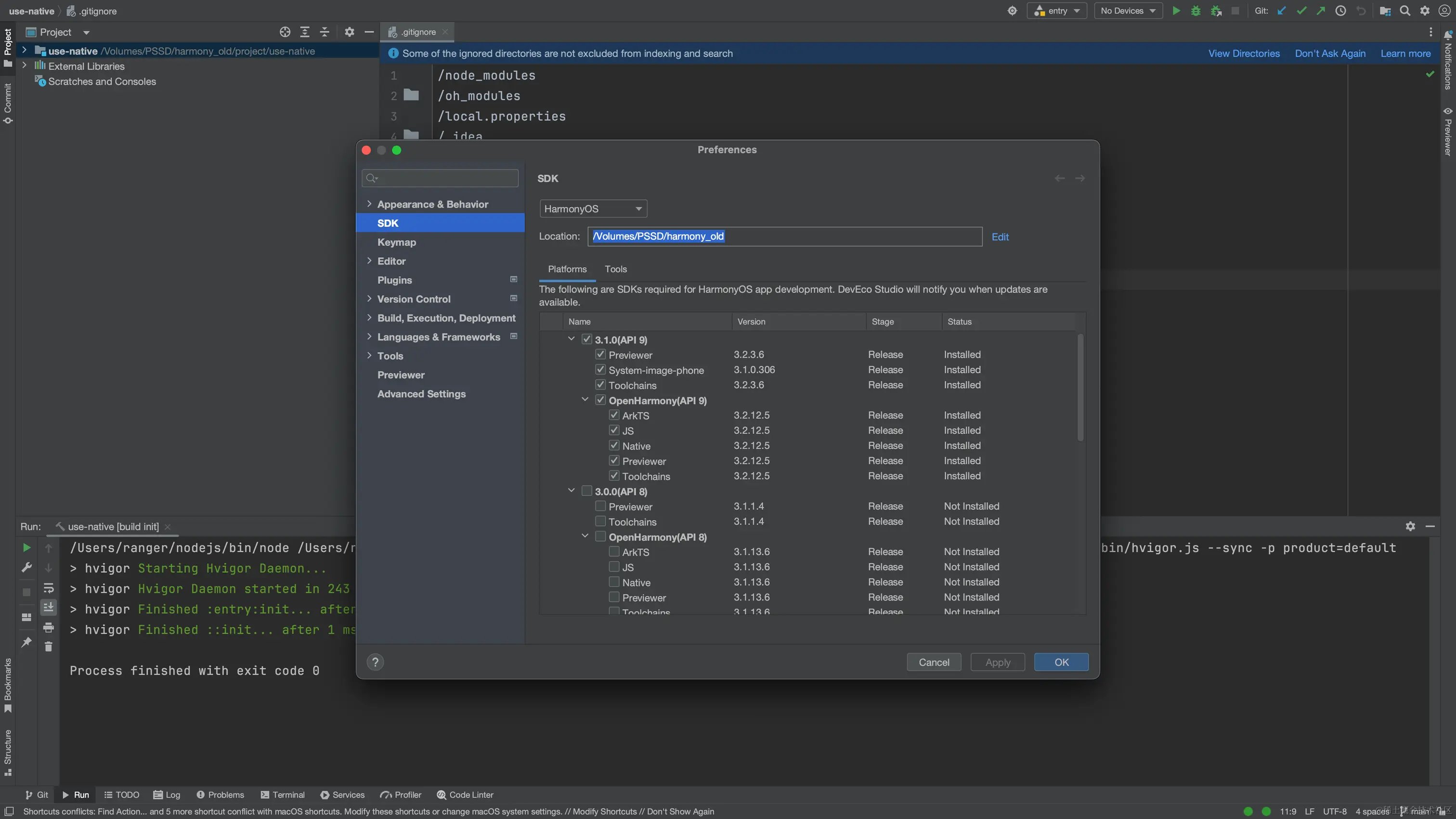Switch to Tools tab in SDK page
1456x819 pixels.
(x=615, y=269)
